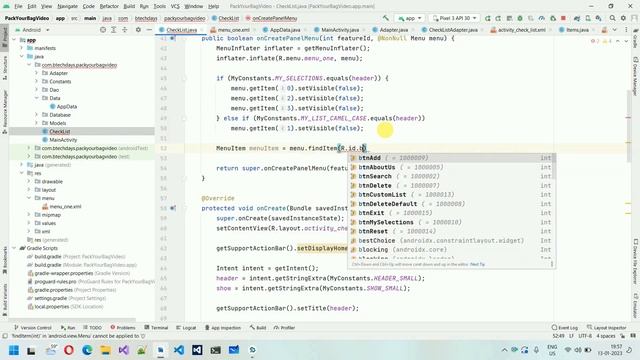
Task: Open the Android project view dropdown
Action: click(x=32, y=30)
